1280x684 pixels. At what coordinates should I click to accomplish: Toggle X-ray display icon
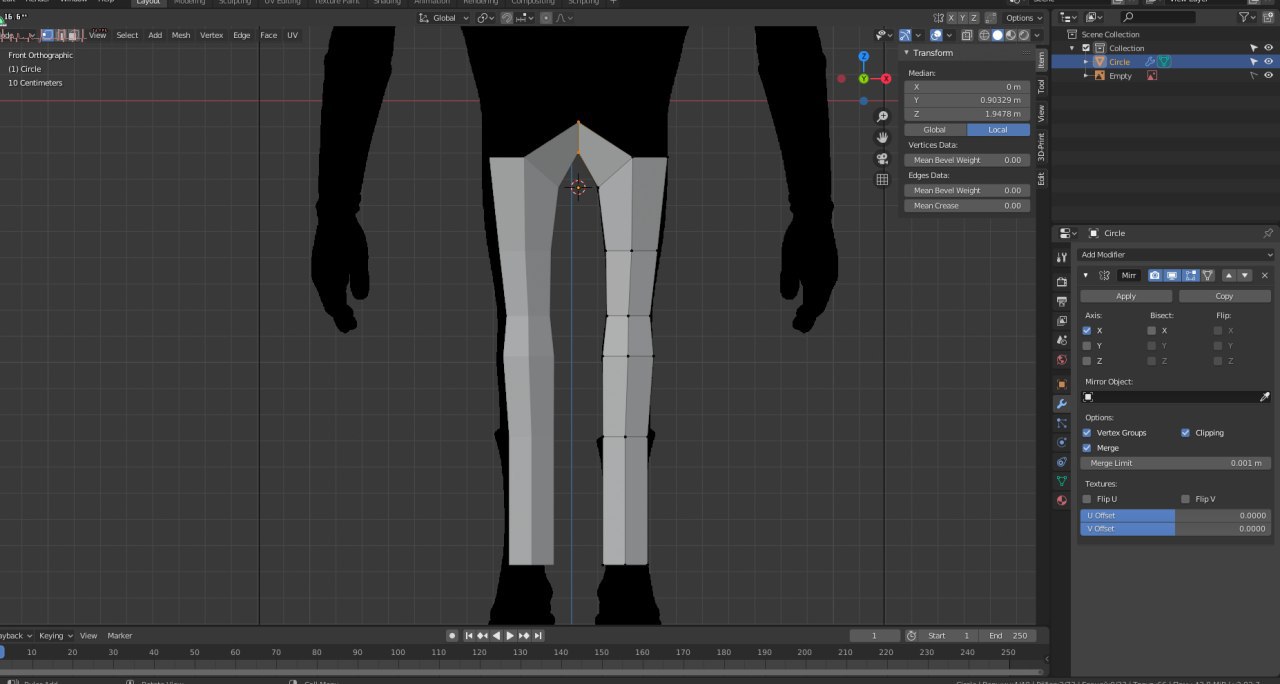[966, 35]
